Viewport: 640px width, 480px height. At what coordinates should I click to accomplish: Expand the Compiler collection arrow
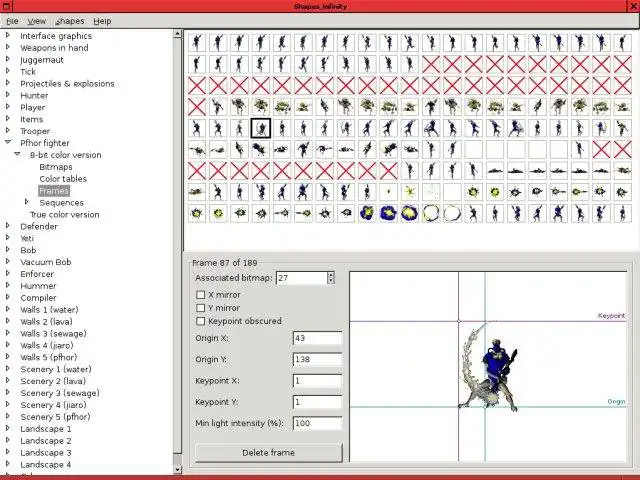(x=7, y=298)
